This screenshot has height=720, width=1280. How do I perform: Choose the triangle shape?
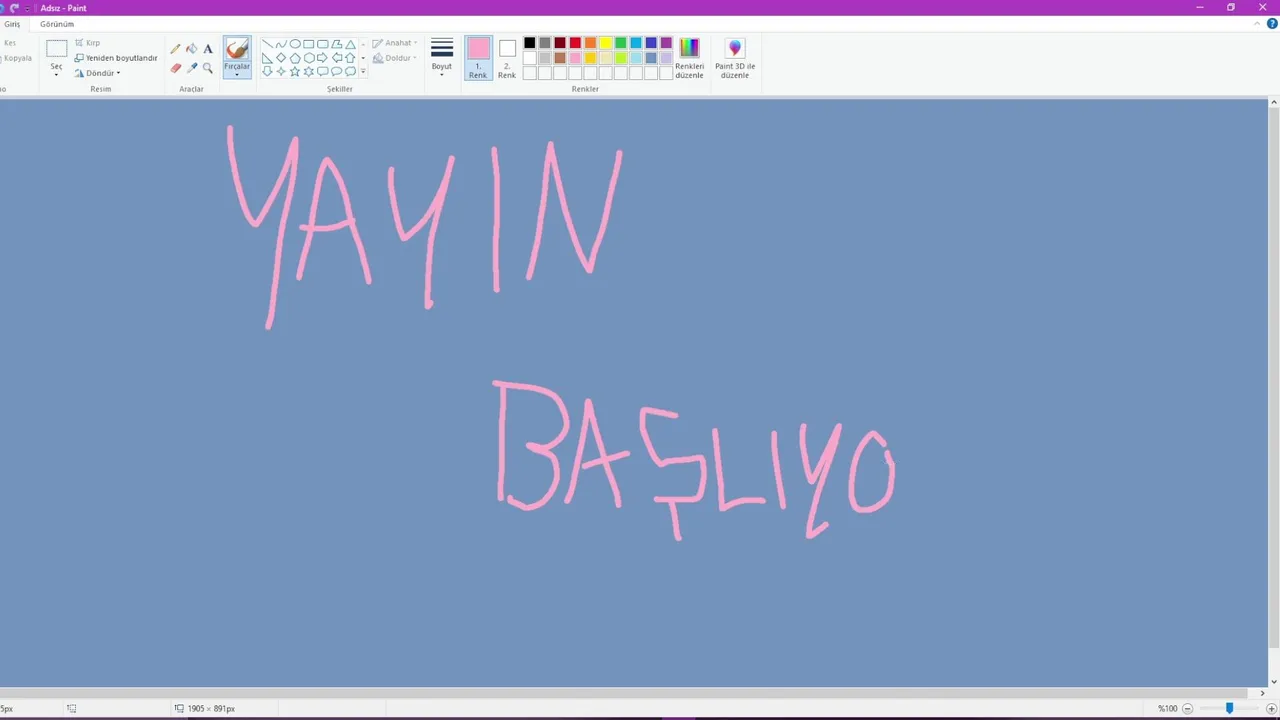(x=350, y=44)
